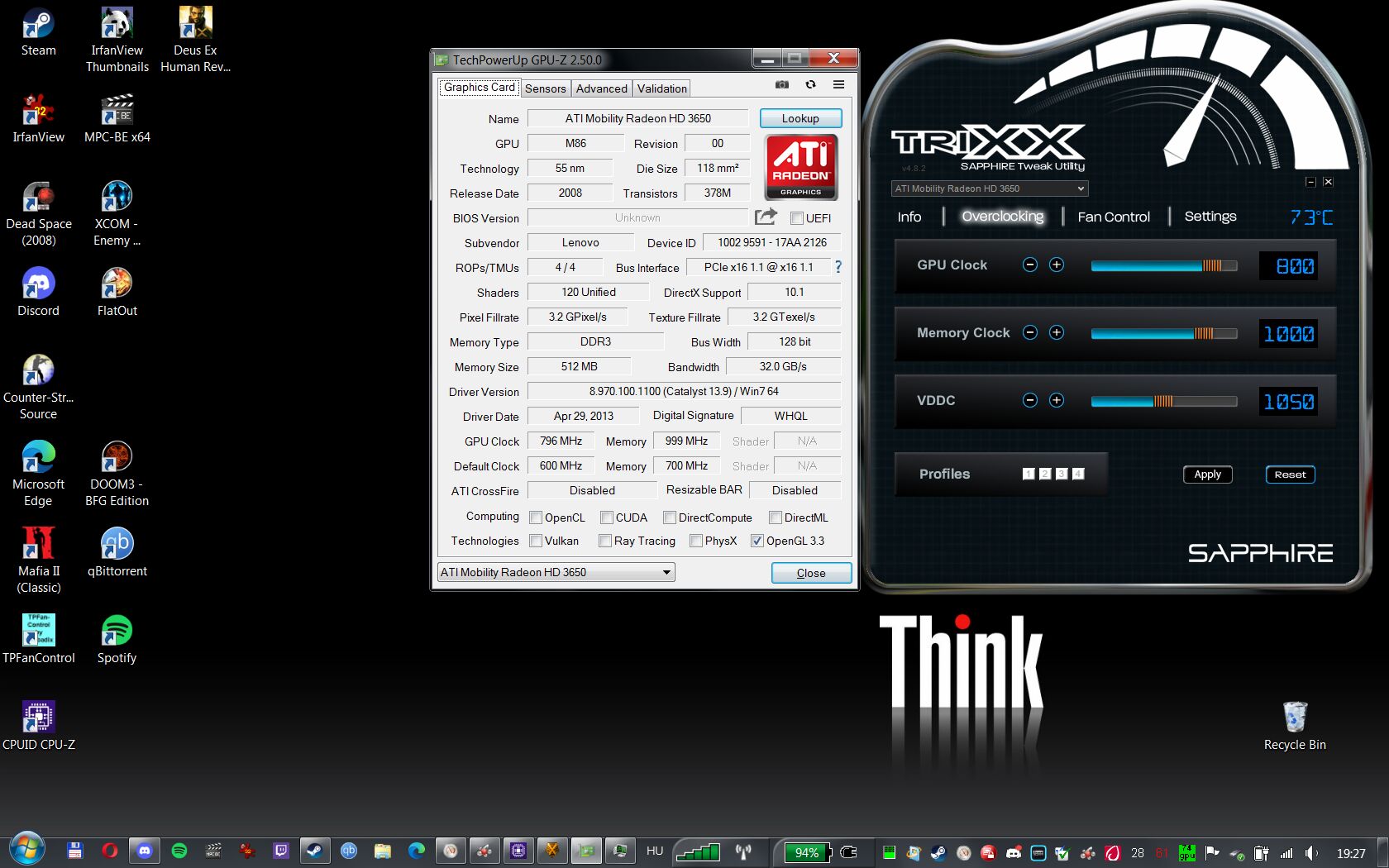Toggle the CUDA checkbox
Screen dimensions: 1389x868
click(x=607, y=517)
